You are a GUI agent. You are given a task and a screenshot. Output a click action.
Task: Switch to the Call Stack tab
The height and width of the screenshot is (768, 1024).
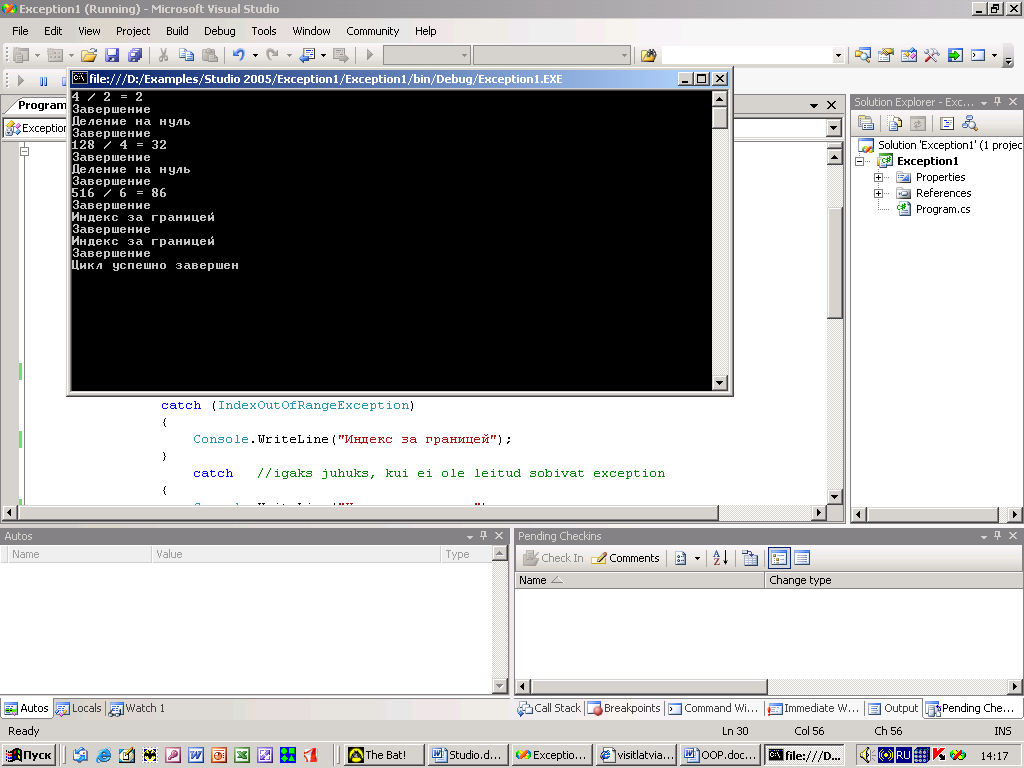[549, 708]
